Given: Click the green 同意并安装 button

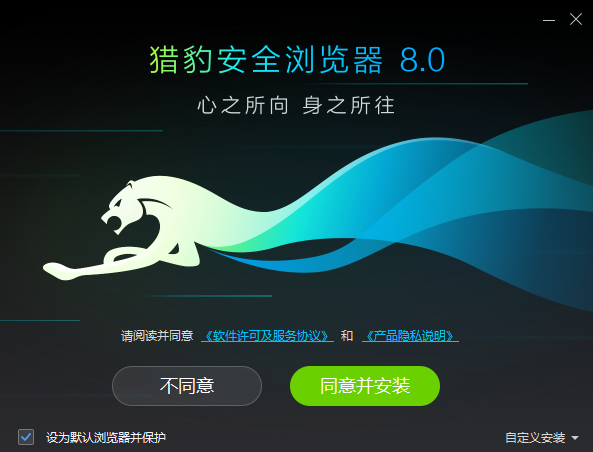Looking at the screenshot, I should pyautogui.click(x=365, y=386).
